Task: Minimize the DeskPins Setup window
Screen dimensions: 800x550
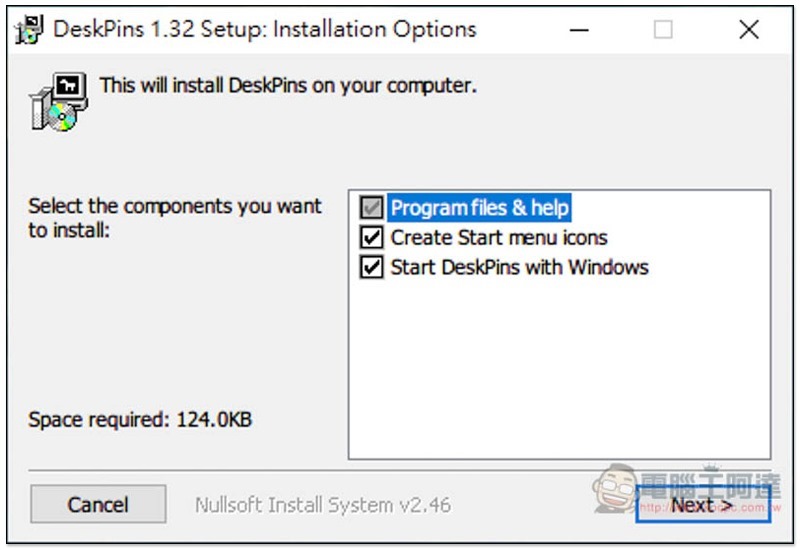Action: tap(579, 30)
